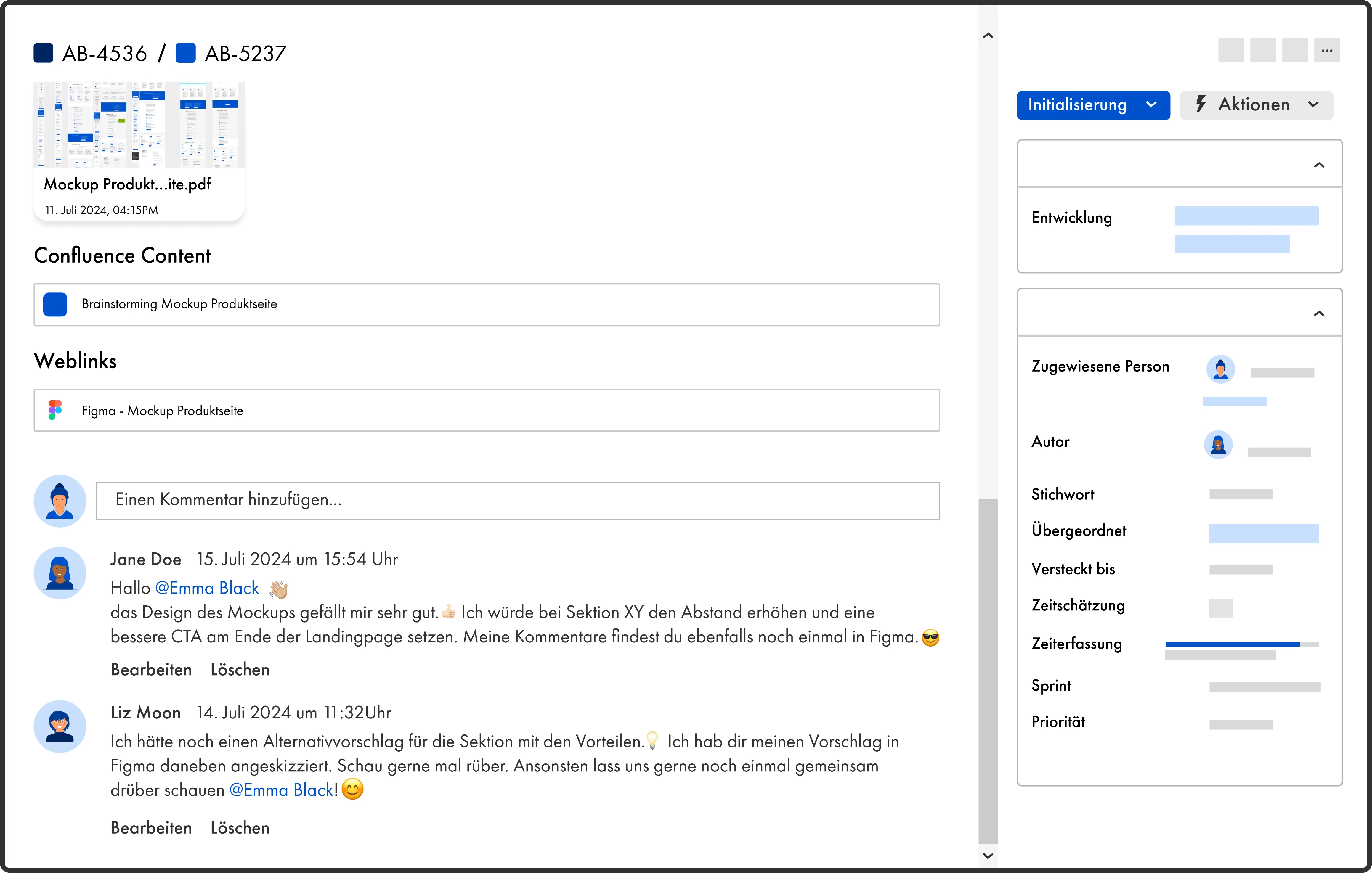
Task: Click the assignee avatar next to Zugewiesene Person
Action: click(1220, 369)
